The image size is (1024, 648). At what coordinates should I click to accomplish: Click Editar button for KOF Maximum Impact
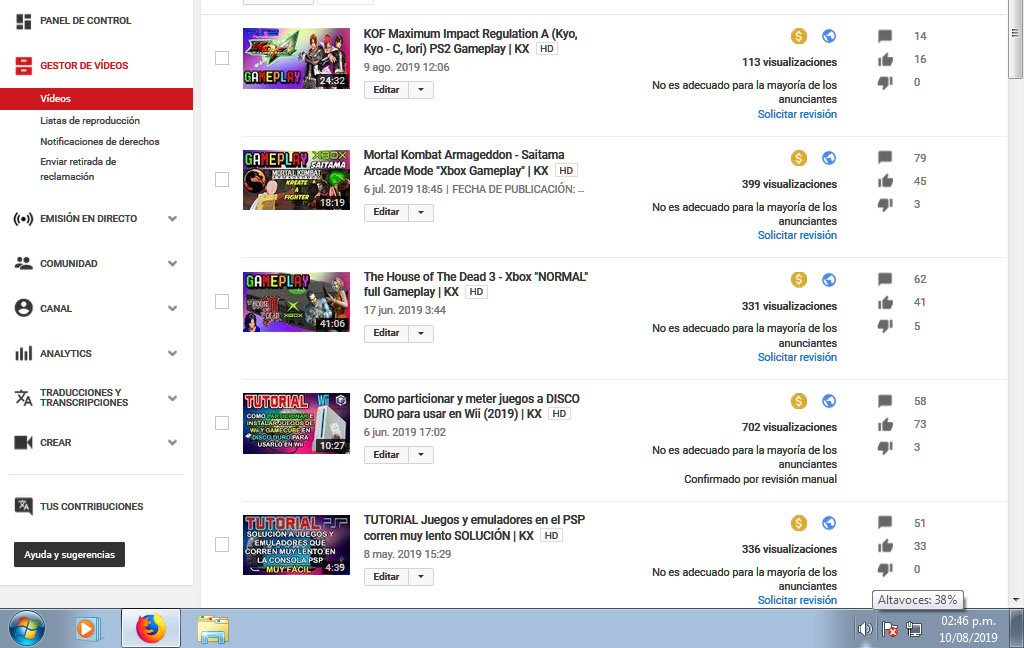pyautogui.click(x=386, y=90)
